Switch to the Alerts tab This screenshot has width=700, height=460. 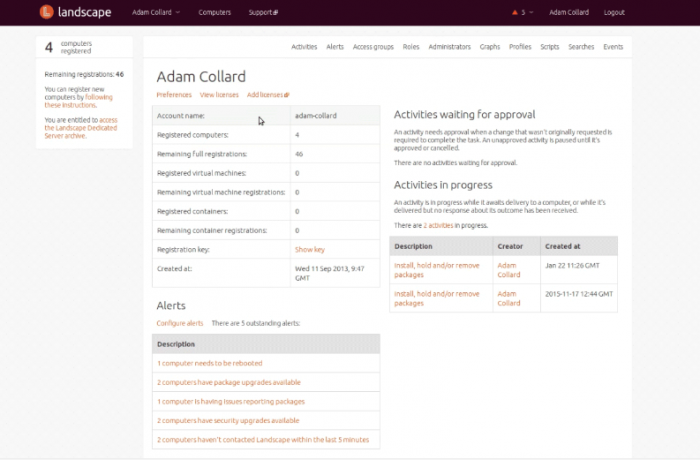coord(335,47)
